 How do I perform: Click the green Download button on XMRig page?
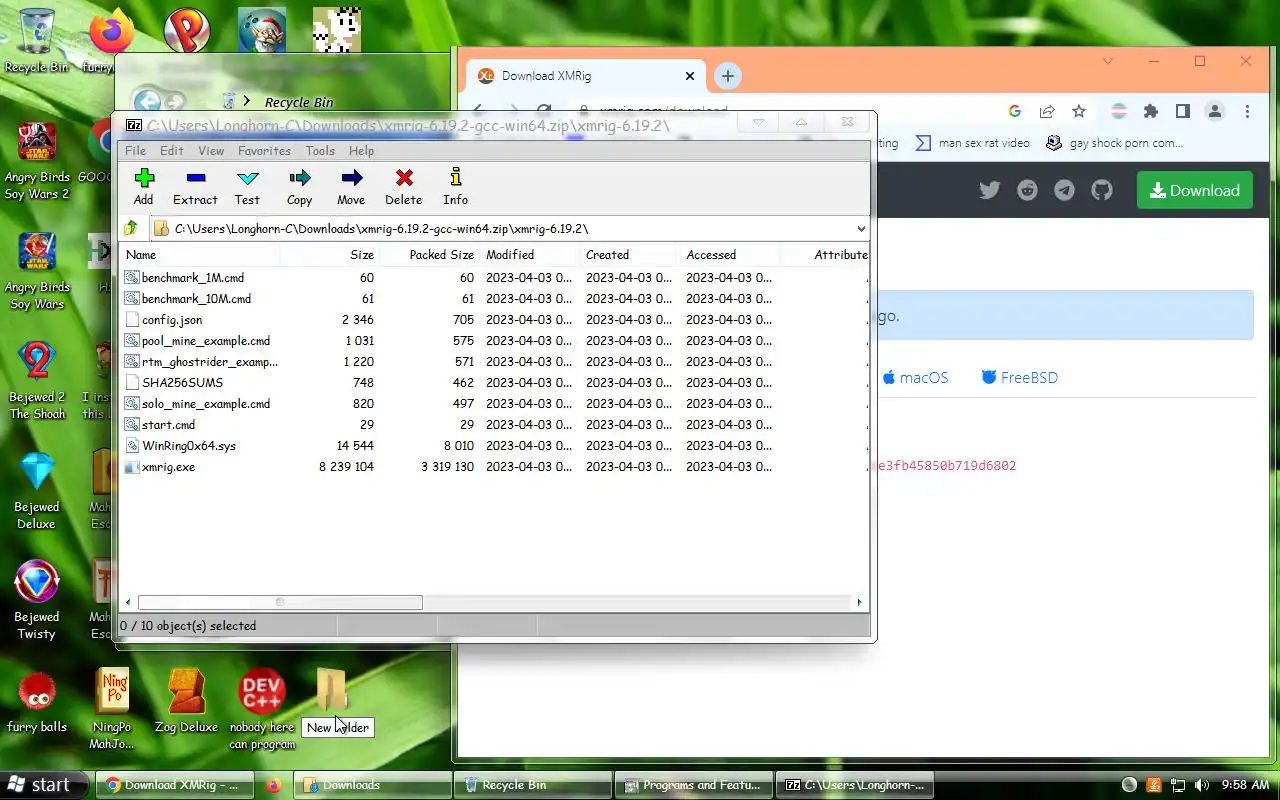(1194, 191)
